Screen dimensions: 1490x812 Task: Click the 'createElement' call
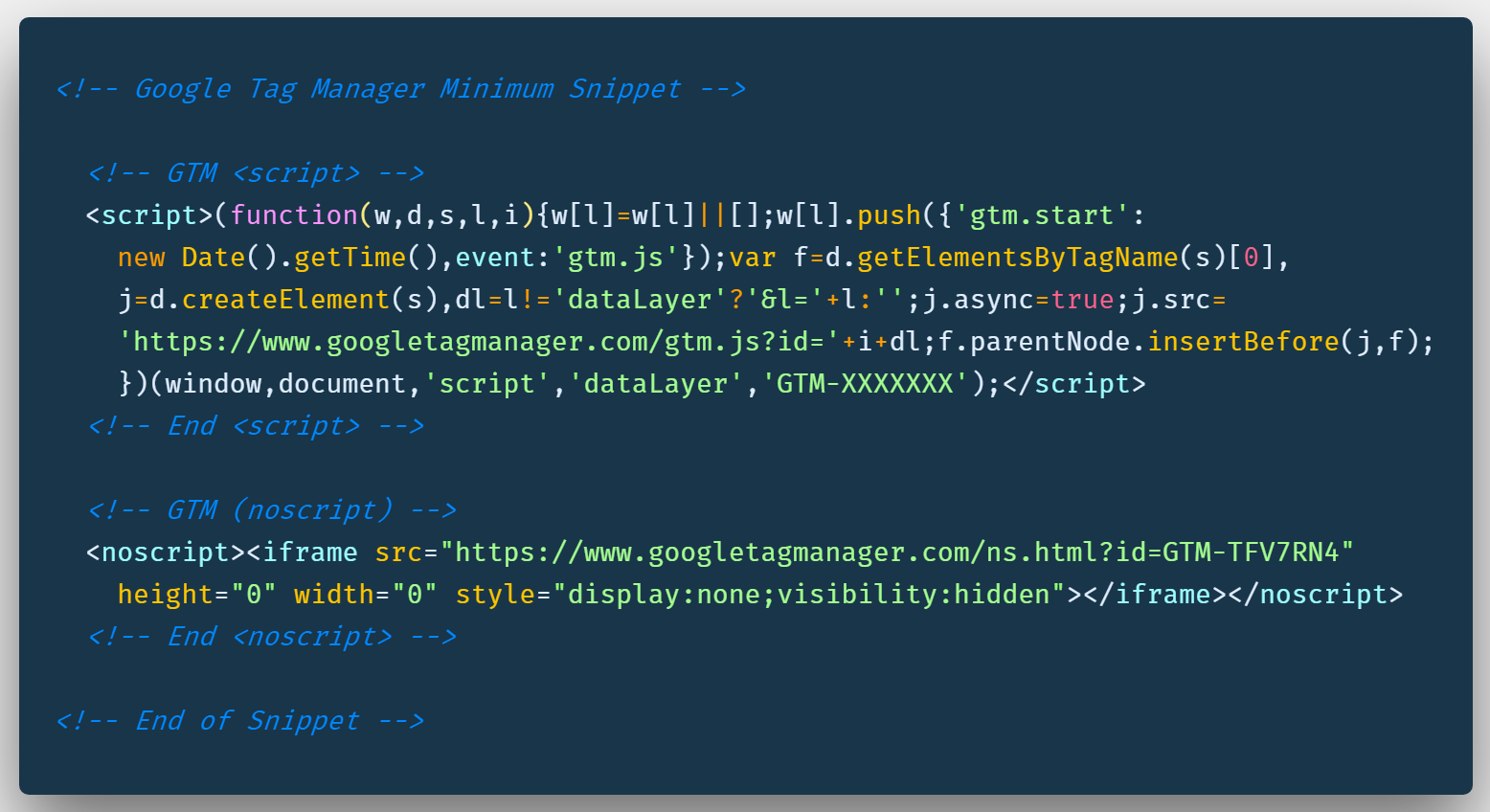tap(285, 300)
